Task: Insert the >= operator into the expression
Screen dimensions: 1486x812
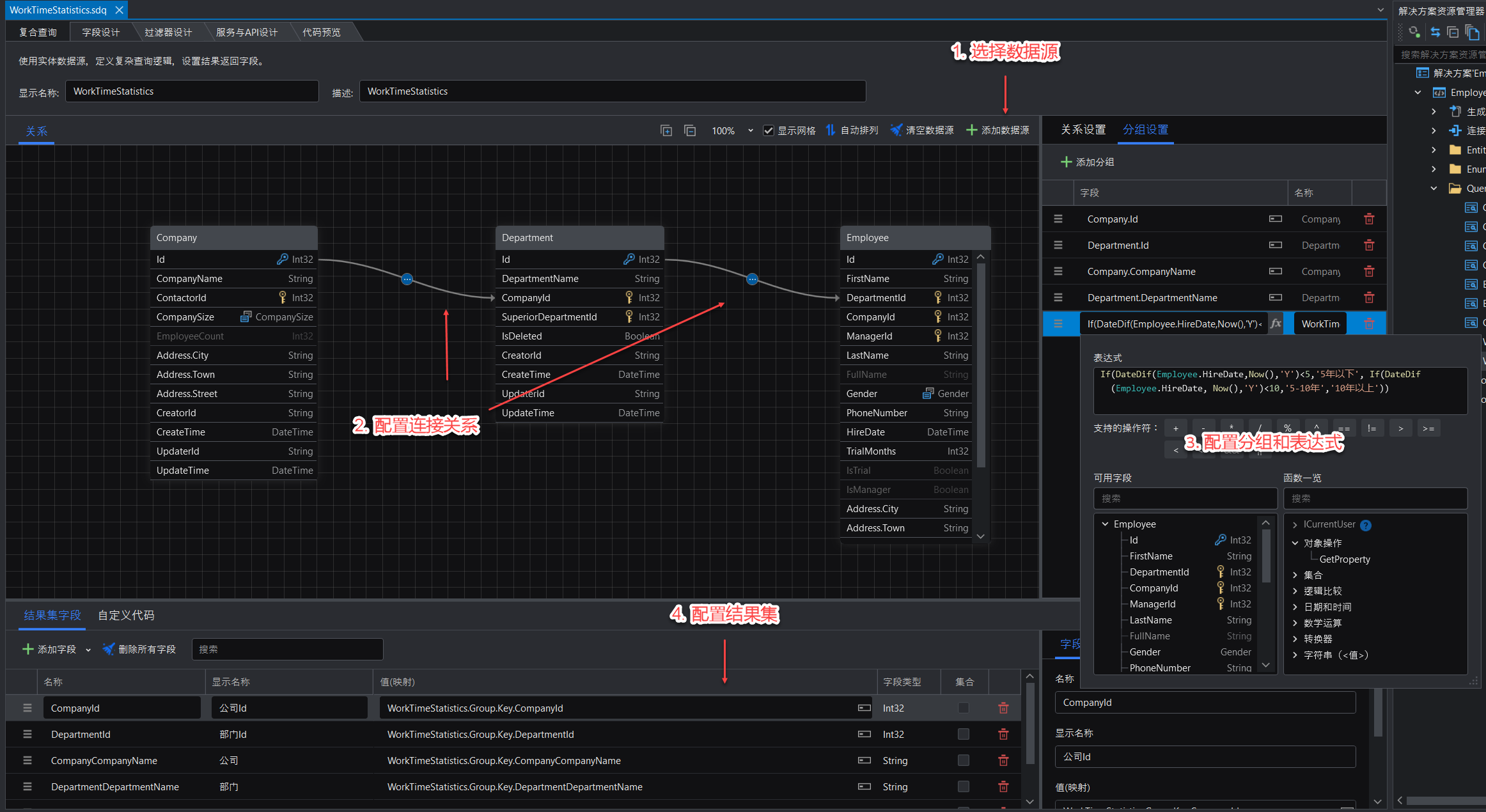Action: pos(1428,428)
